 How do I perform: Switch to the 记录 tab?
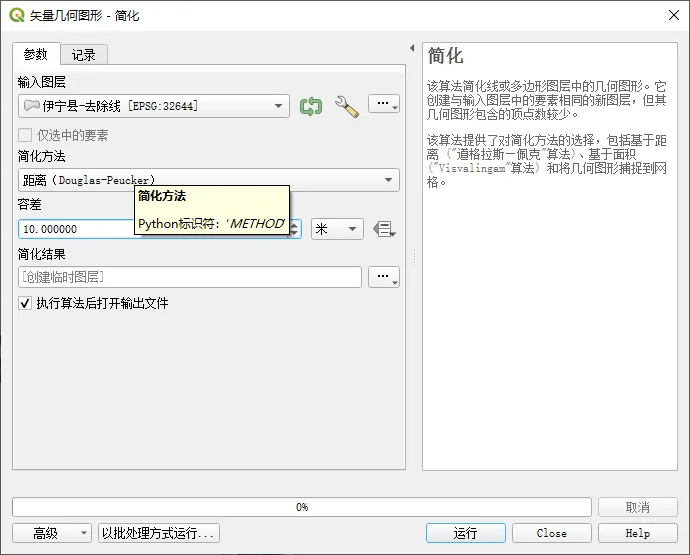(83, 55)
